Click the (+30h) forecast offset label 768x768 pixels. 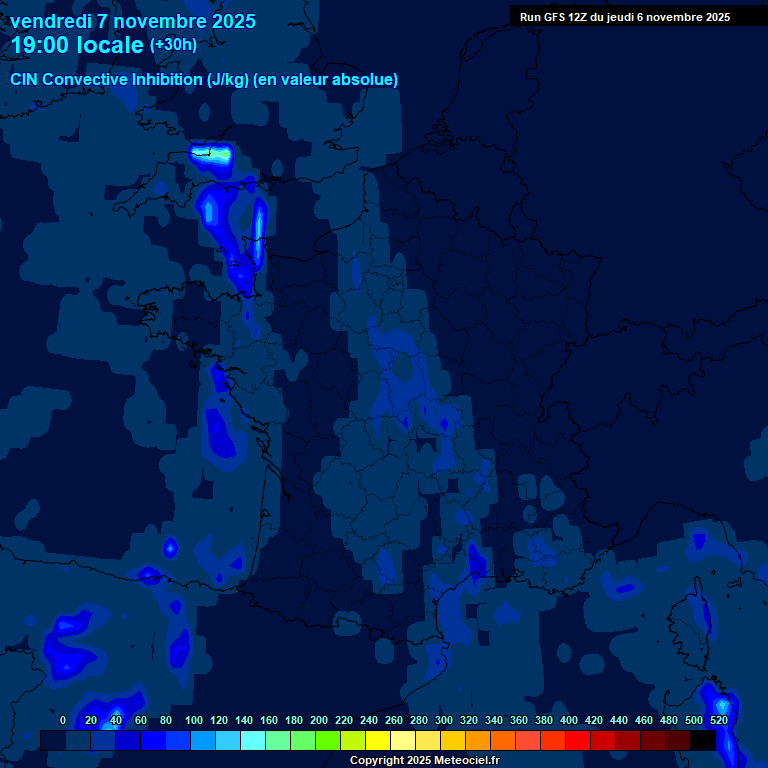coord(173,45)
